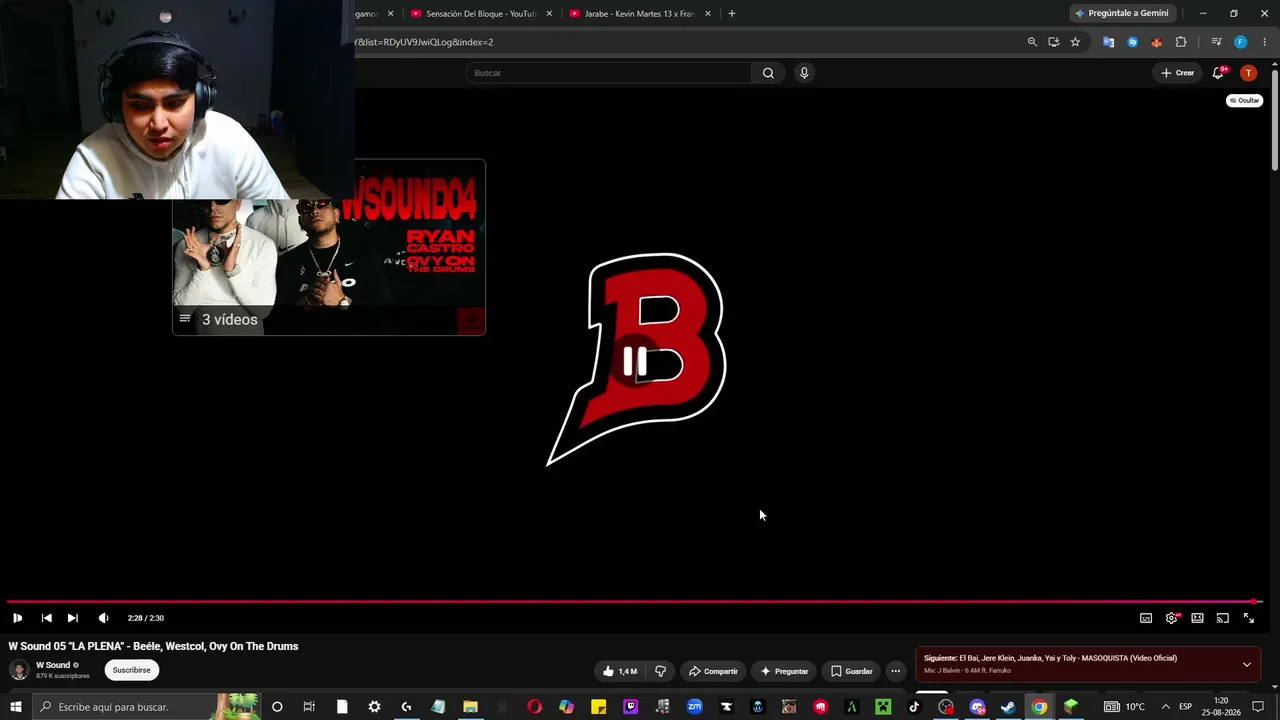Open File Explorer on taskbar
Image resolution: width=1280 pixels, height=720 pixels.
[470, 707]
